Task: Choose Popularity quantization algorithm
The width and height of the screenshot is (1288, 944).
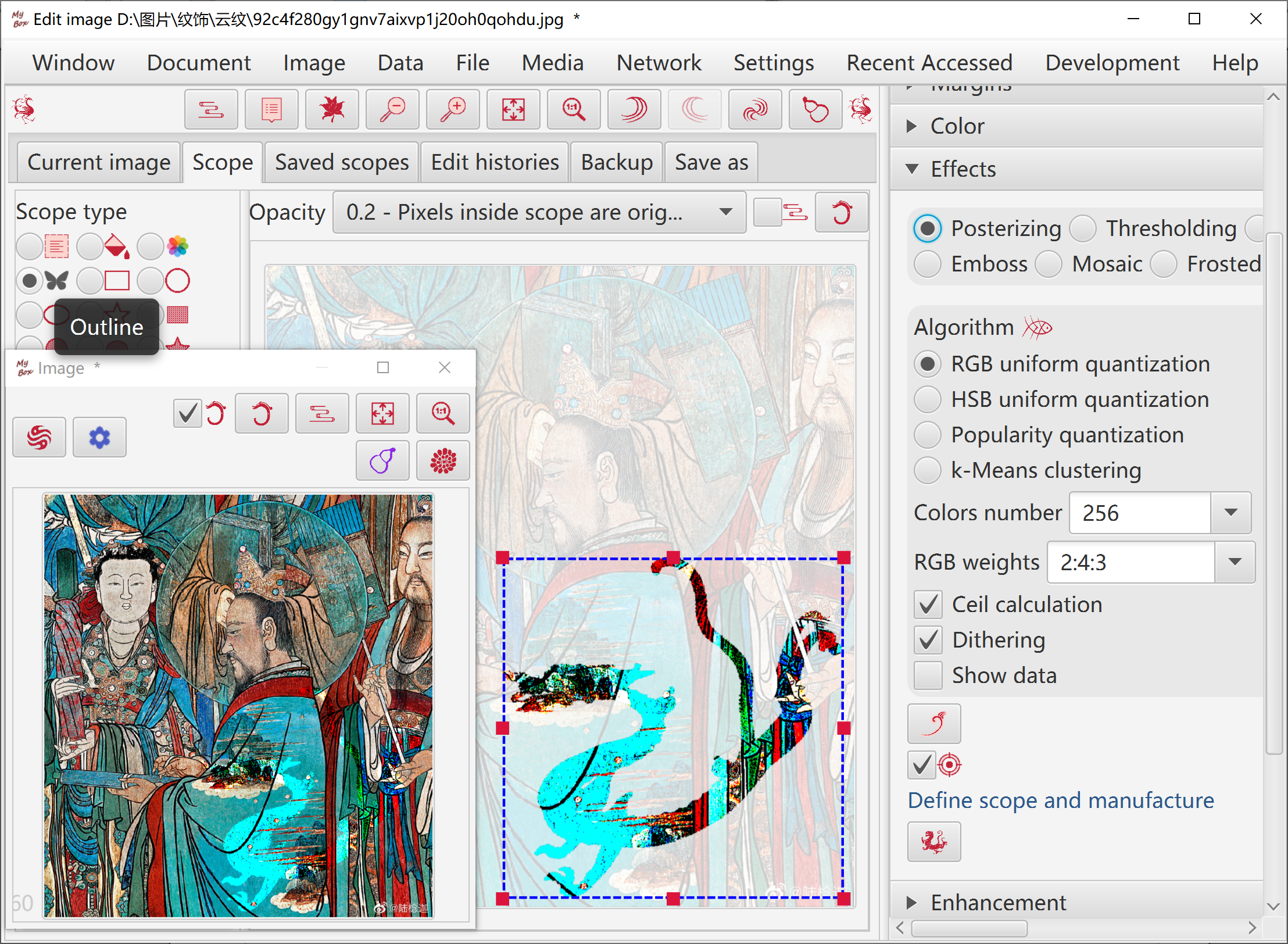Action: pyautogui.click(x=928, y=435)
